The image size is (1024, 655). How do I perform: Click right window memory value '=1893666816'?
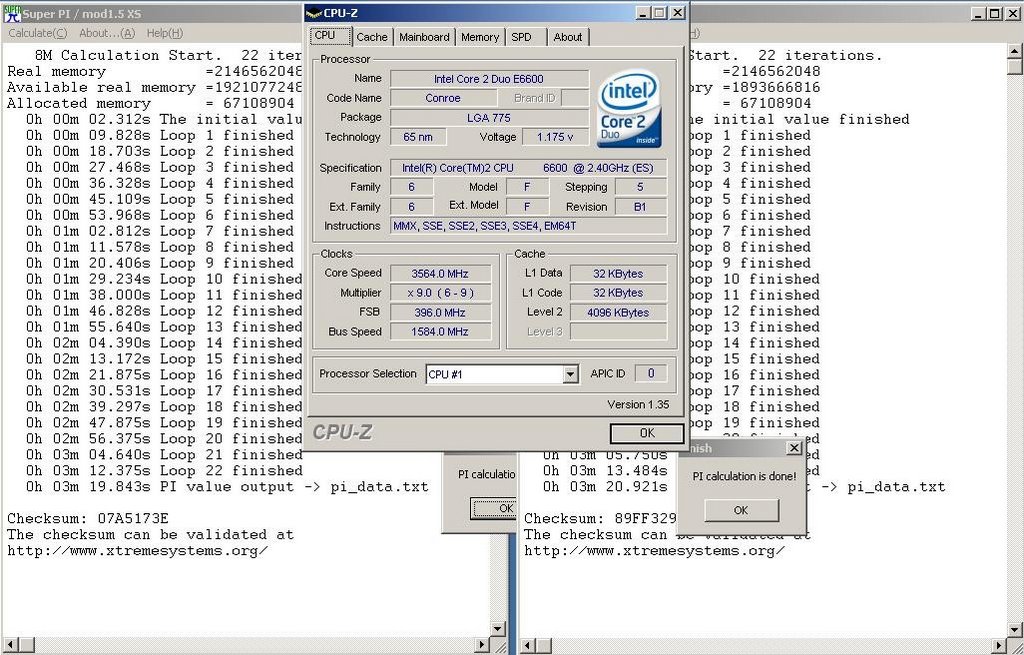point(771,88)
